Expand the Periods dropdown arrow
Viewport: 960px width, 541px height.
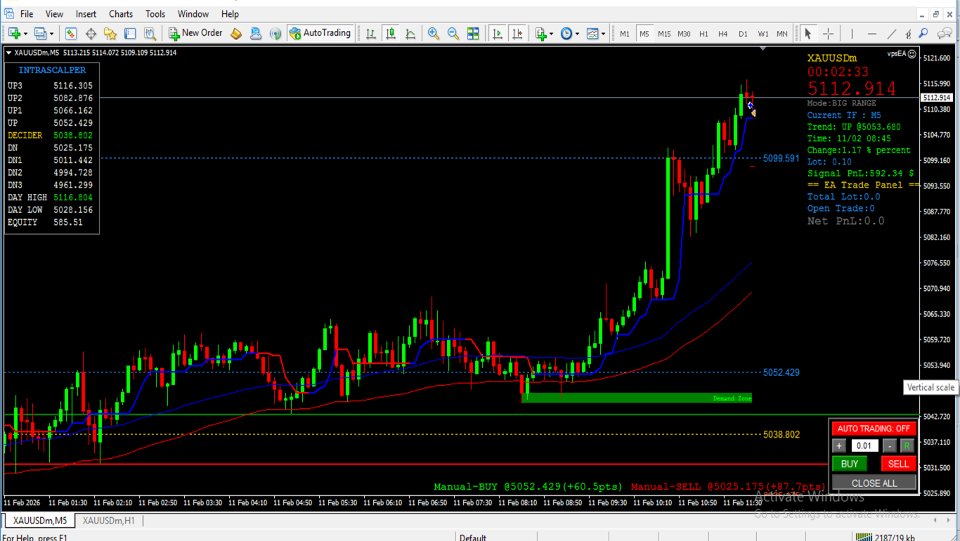[577, 34]
